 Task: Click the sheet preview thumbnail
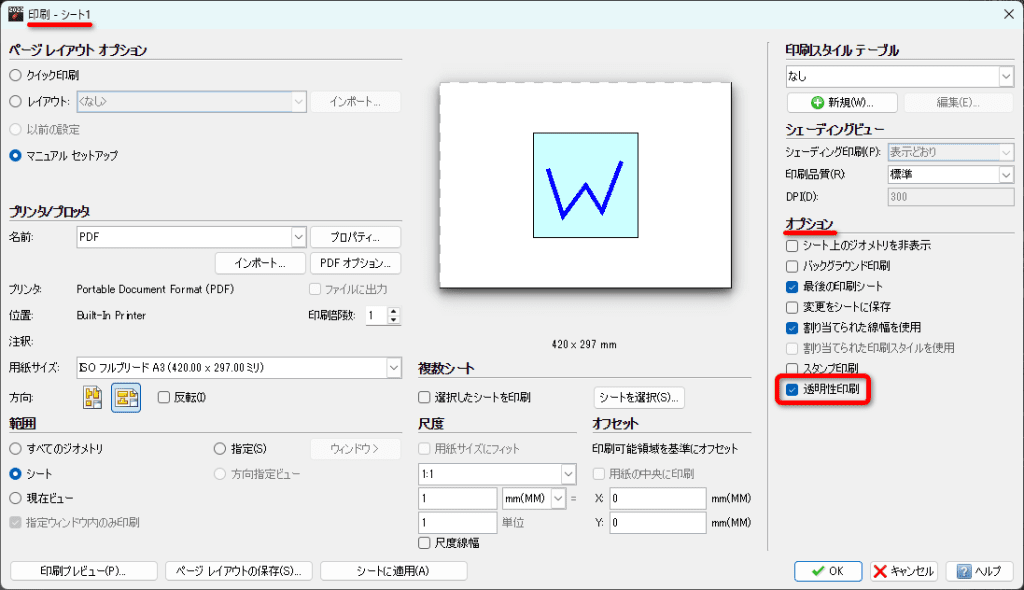pos(585,185)
